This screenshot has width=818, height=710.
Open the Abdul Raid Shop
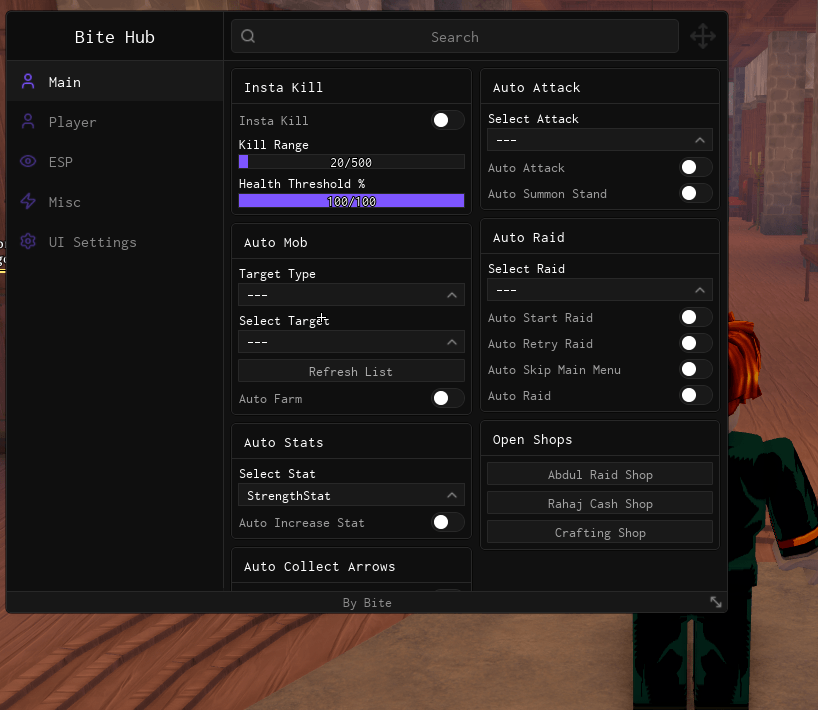pos(599,474)
